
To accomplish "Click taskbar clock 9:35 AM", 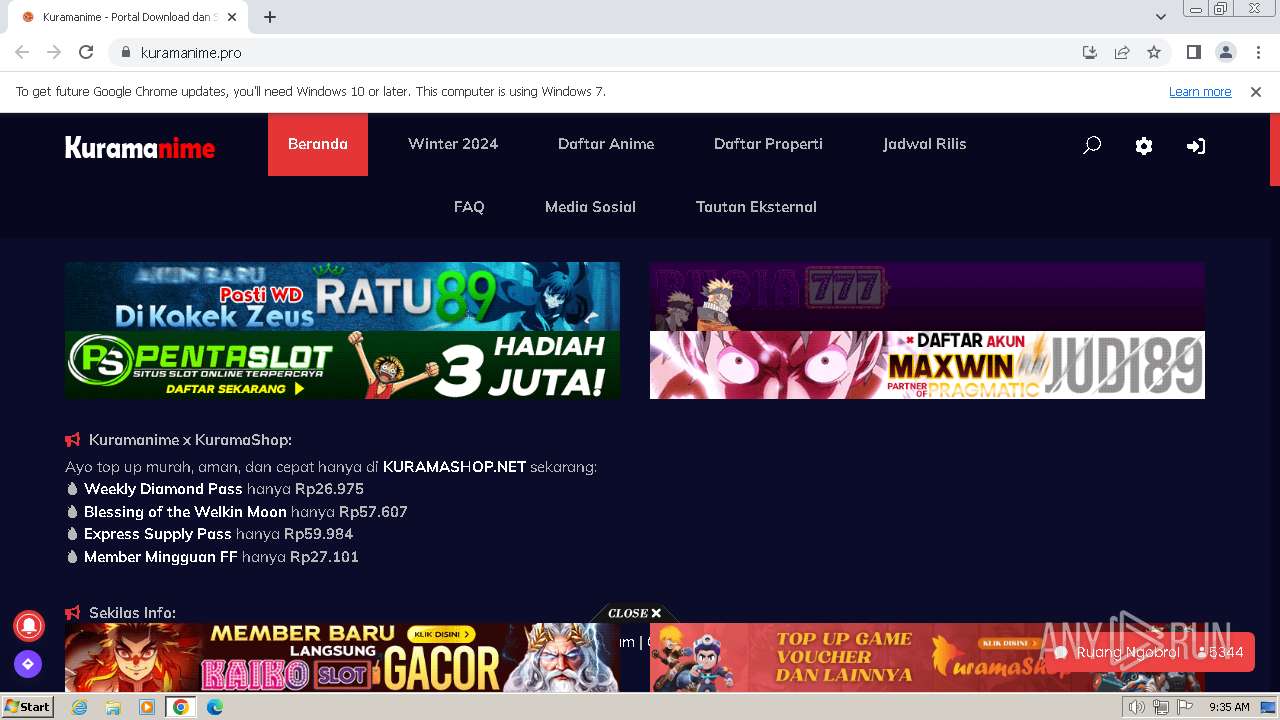I will (1229, 707).
